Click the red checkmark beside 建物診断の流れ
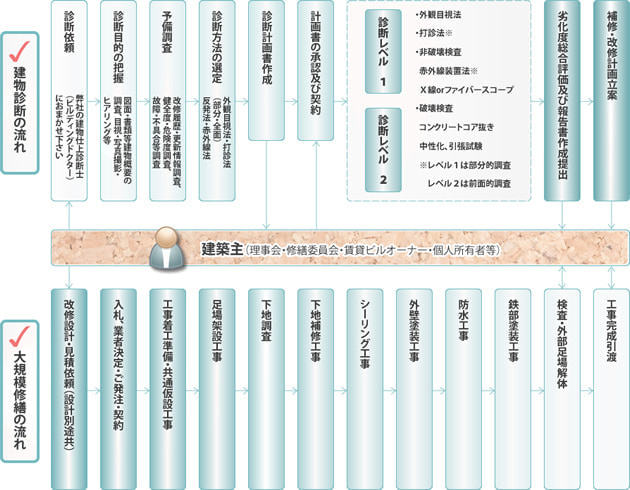This screenshot has height=490, width=630. point(19,50)
